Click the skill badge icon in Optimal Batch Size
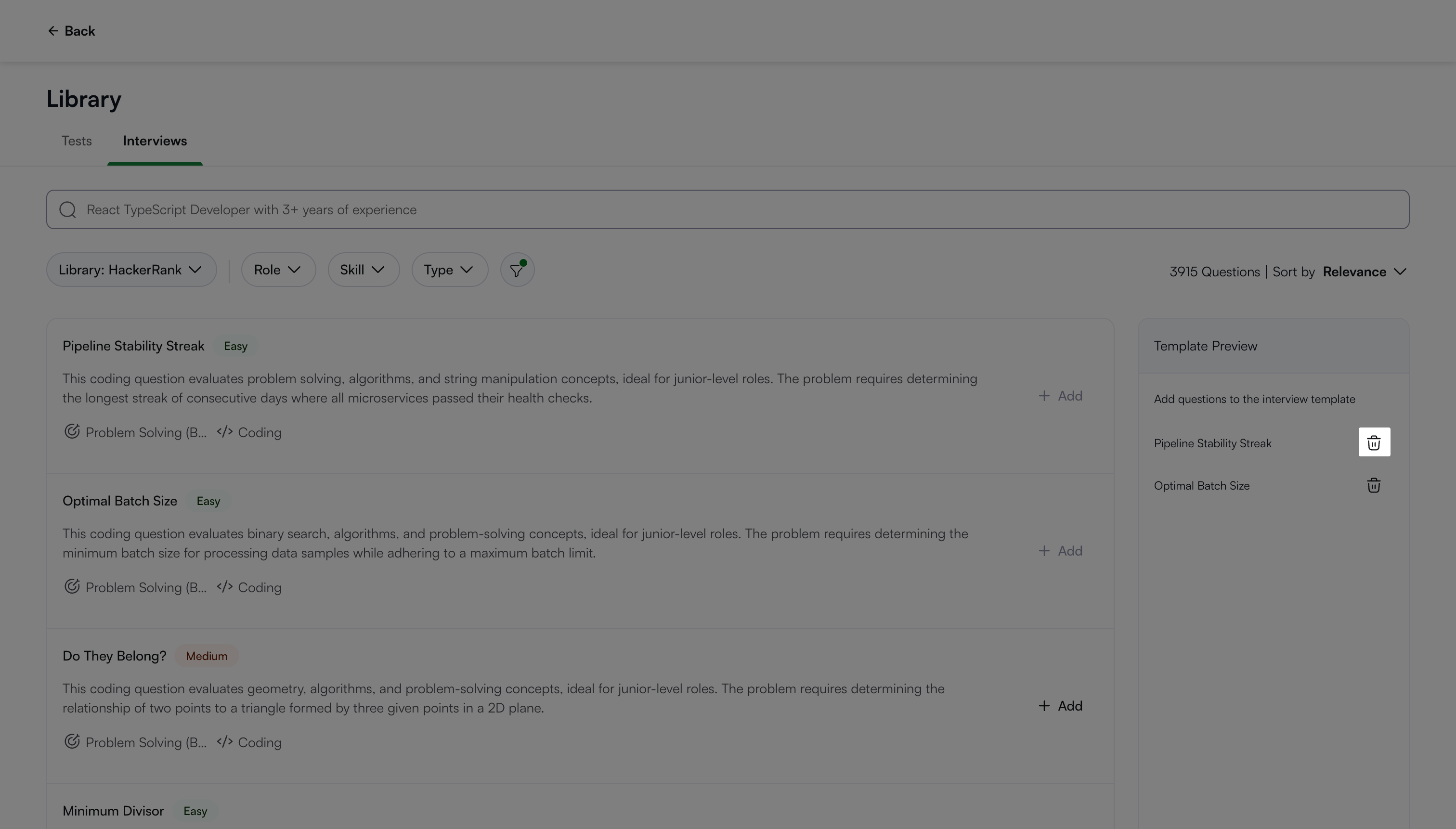This screenshot has height=829, width=1456. 72,586
